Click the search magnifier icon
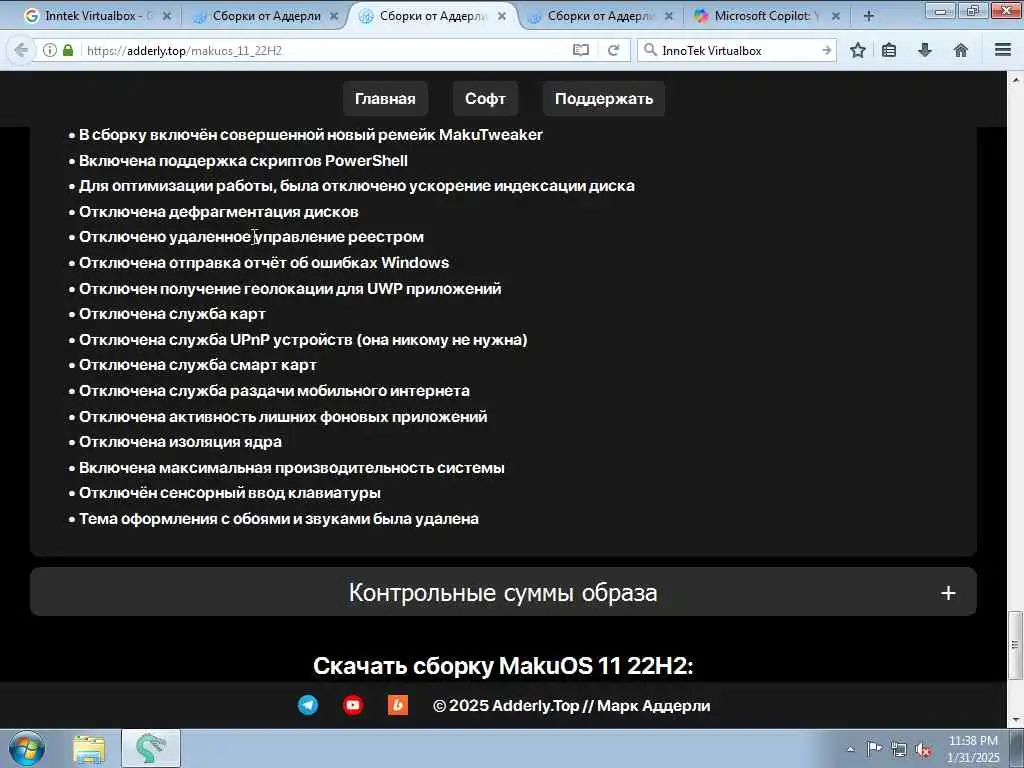This screenshot has width=1024, height=768. pos(650,50)
